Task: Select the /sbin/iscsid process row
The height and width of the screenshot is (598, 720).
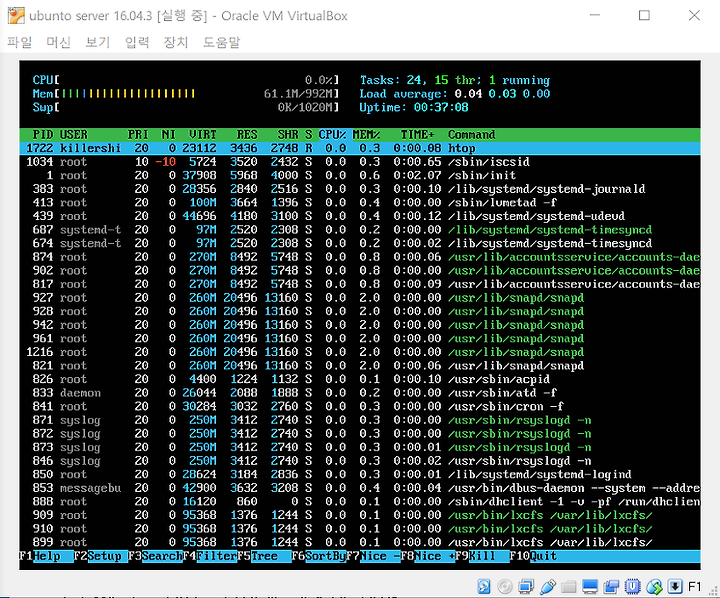Action: click(x=360, y=162)
